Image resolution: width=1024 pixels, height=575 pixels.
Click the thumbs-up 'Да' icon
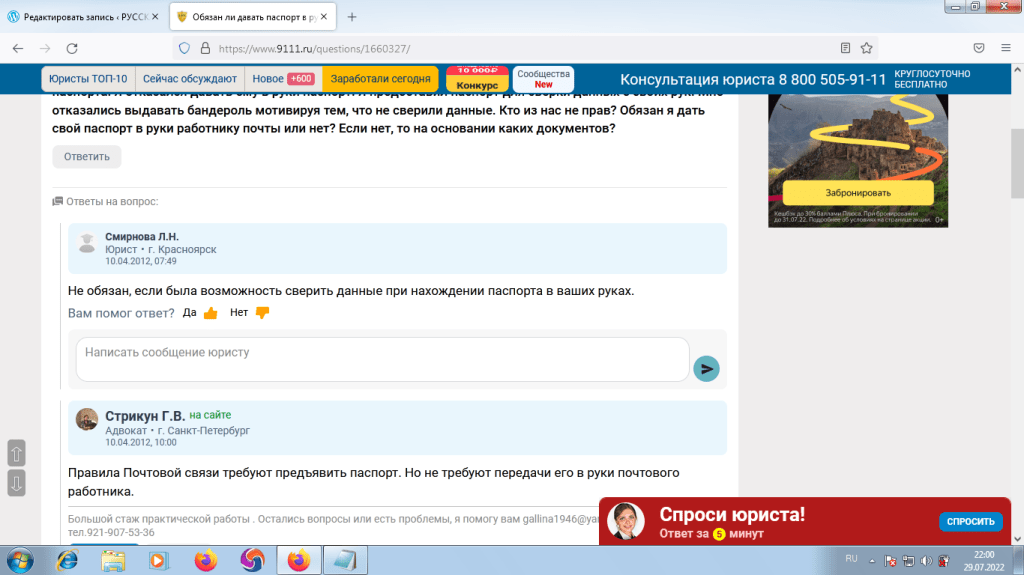pos(210,313)
